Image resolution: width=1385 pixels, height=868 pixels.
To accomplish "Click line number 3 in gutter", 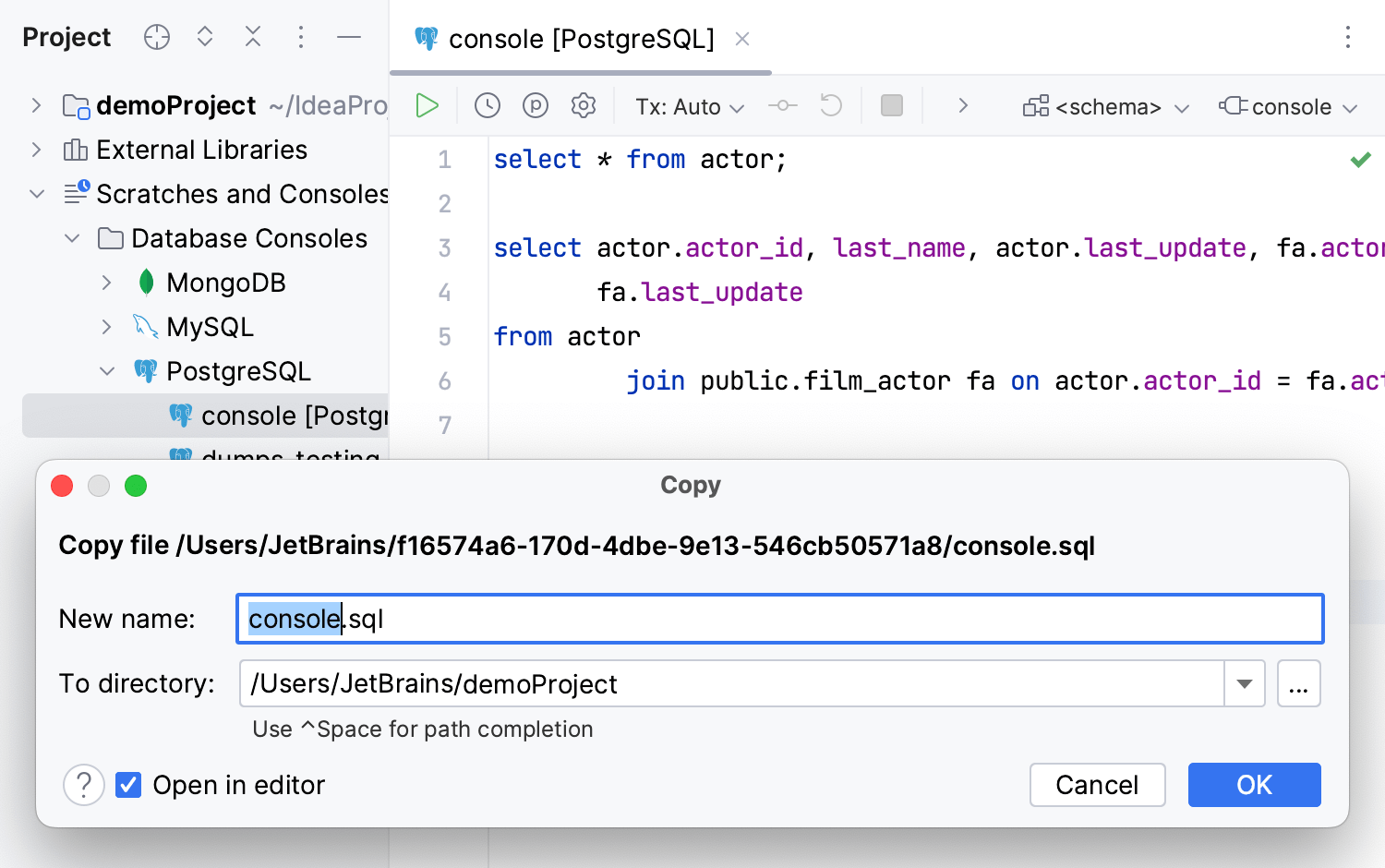I will point(445,248).
